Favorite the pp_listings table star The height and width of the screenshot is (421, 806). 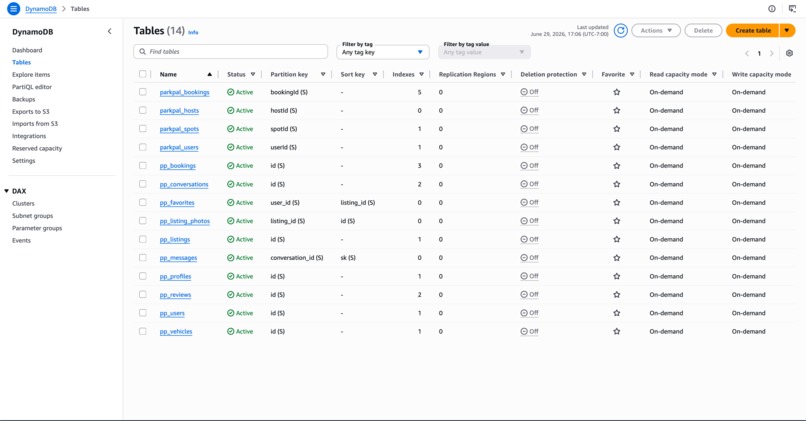point(616,240)
